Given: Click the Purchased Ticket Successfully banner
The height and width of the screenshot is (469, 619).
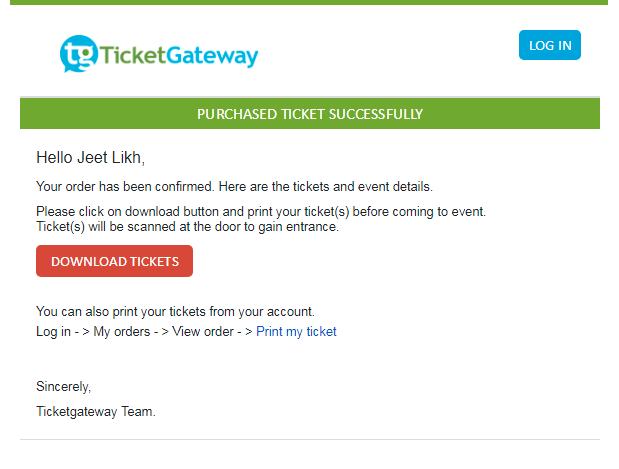Looking at the screenshot, I should (x=310, y=114).
